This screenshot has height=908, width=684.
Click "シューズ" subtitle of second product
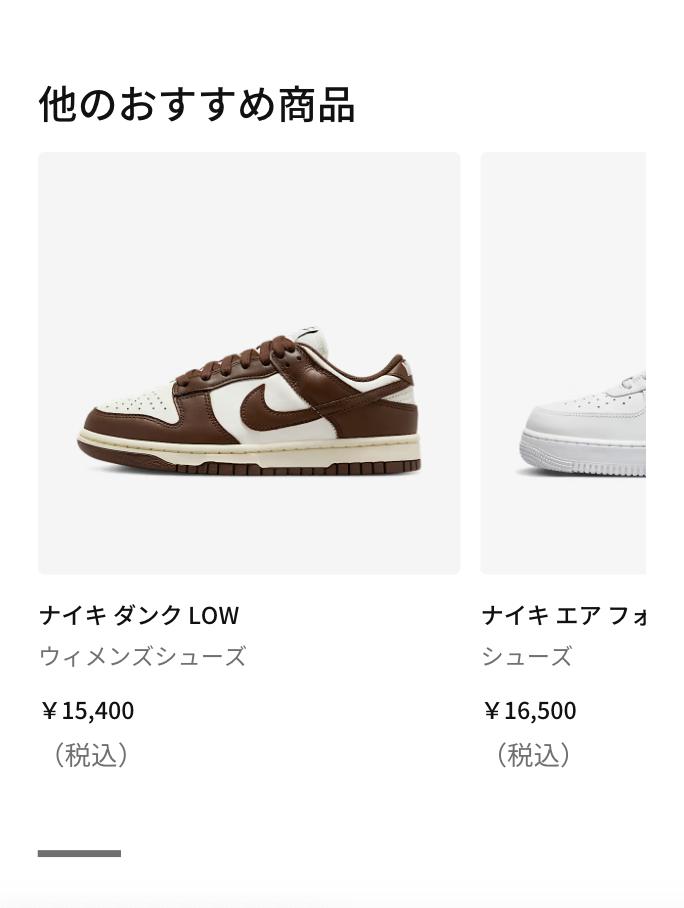[527, 657]
